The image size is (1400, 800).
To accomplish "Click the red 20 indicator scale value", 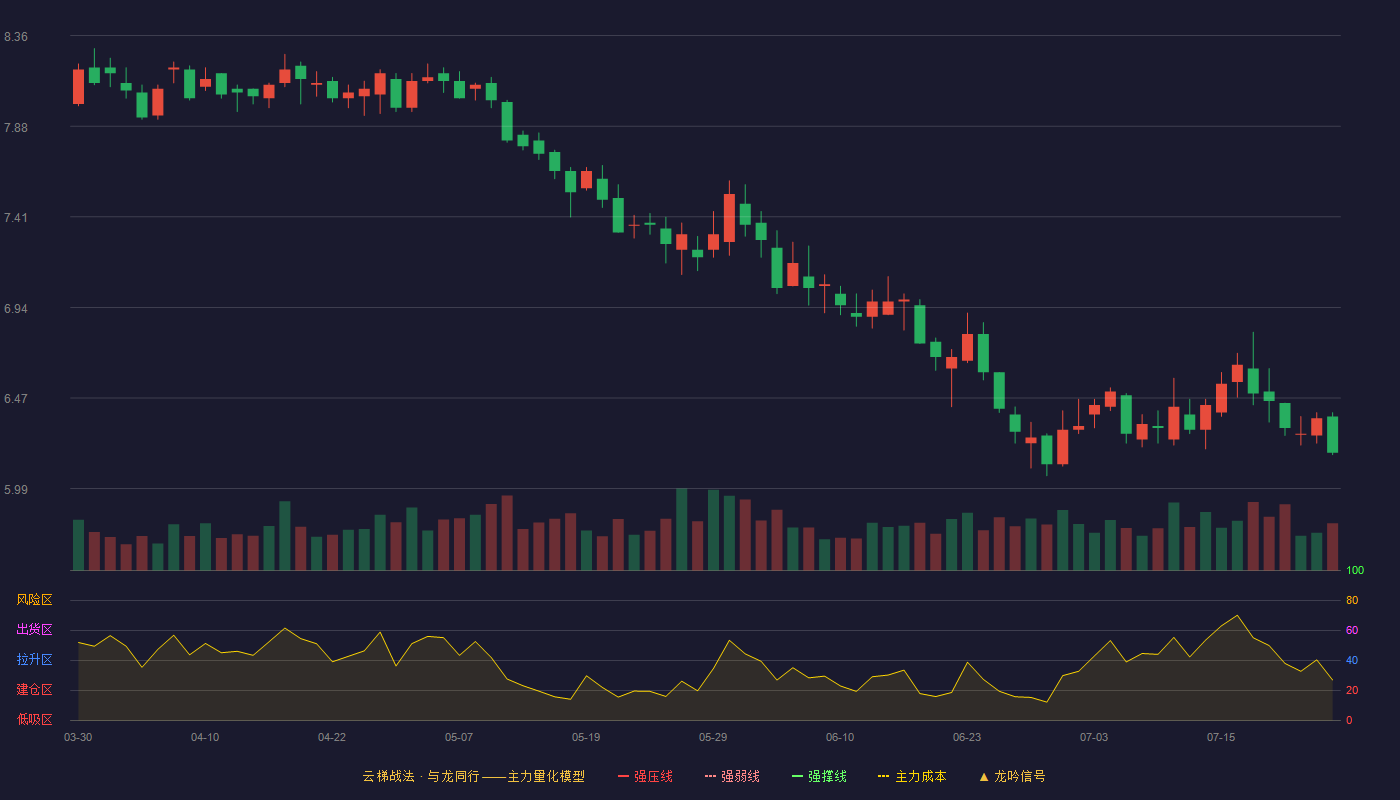I will pos(1352,690).
